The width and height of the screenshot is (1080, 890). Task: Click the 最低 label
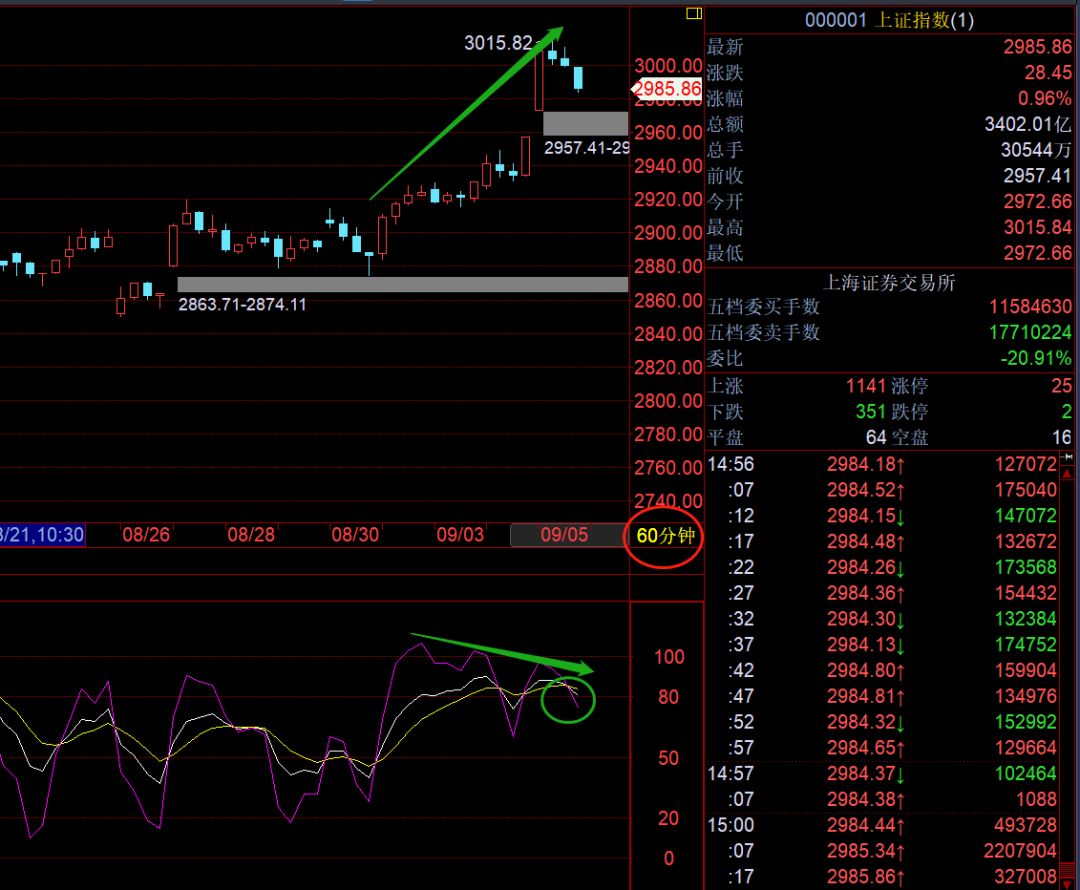point(725,253)
